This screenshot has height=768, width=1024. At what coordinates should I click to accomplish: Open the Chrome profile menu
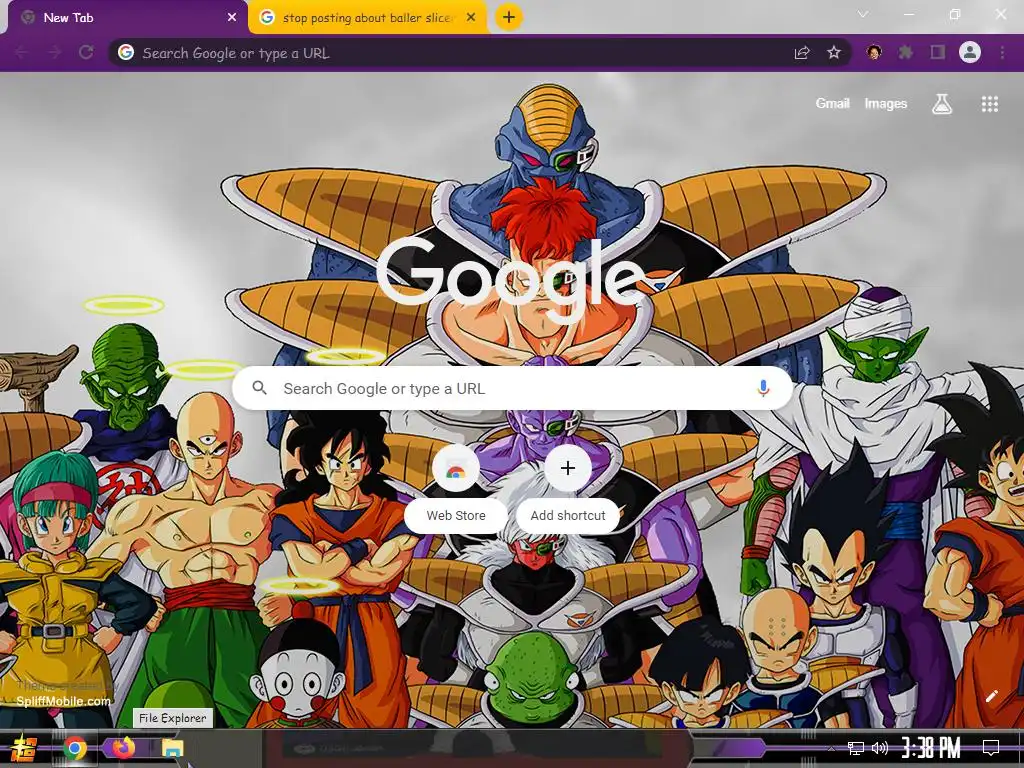pyautogui.click(x=970, y=52)
